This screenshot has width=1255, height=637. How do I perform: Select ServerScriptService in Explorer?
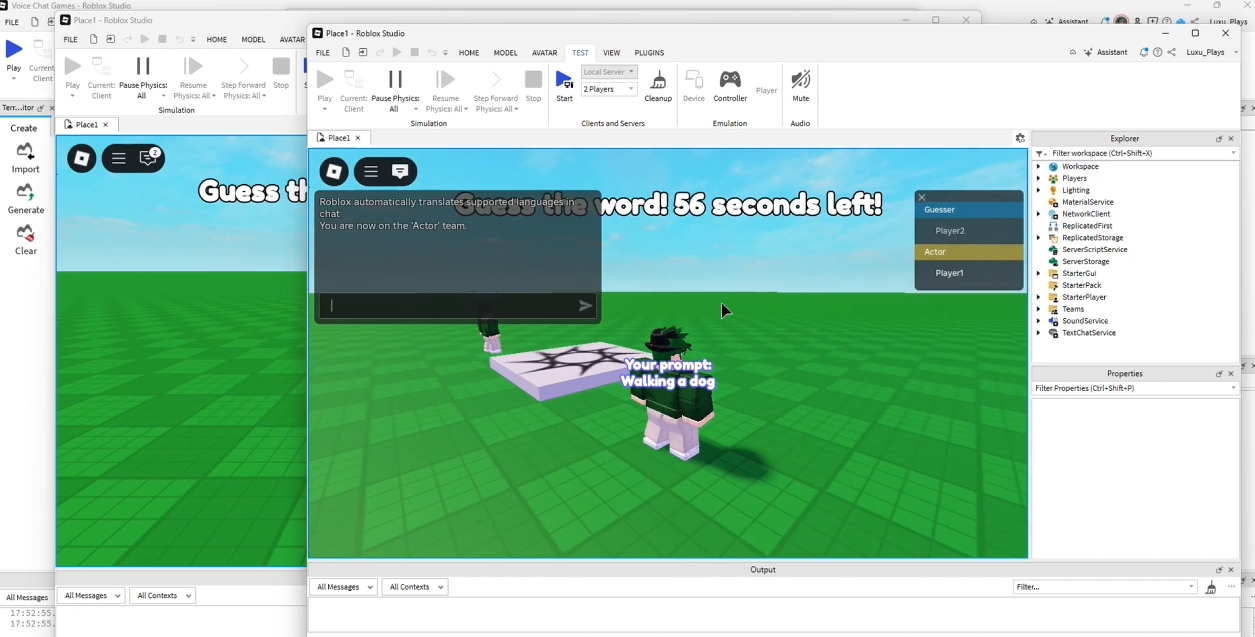(x=1093, y=250)
